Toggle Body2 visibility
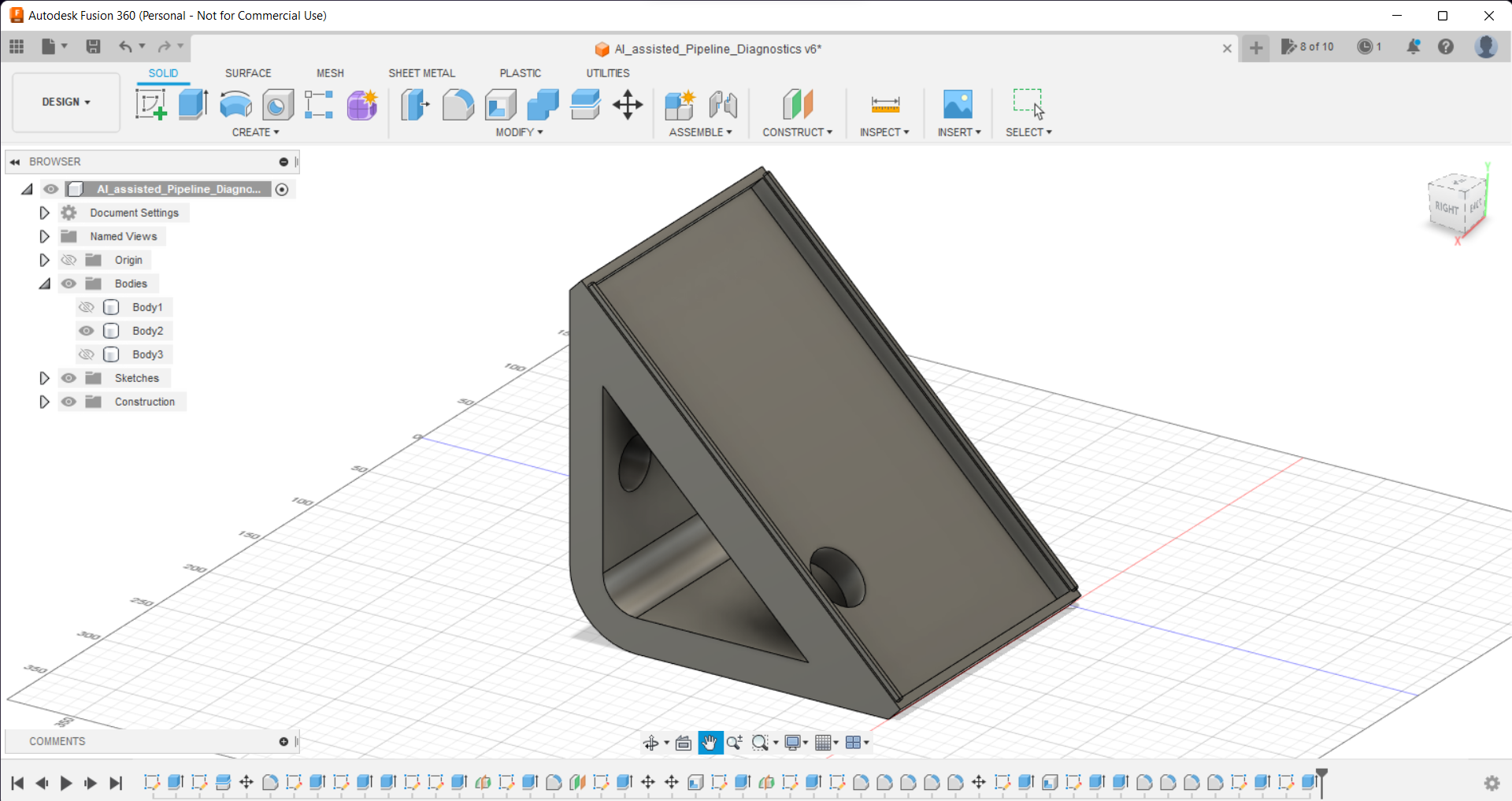The image size is (1512, 801). [87, 331]
